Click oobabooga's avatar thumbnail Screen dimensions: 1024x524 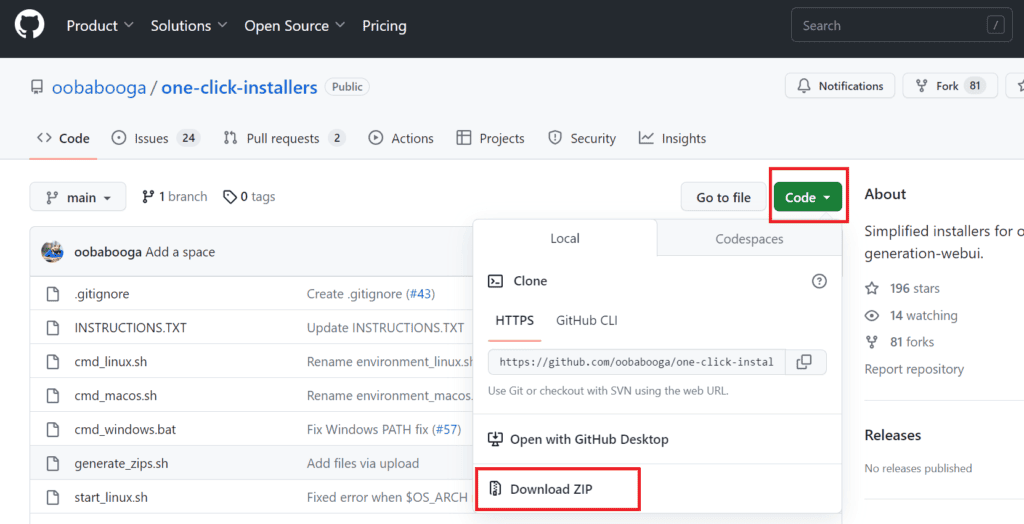53,252
